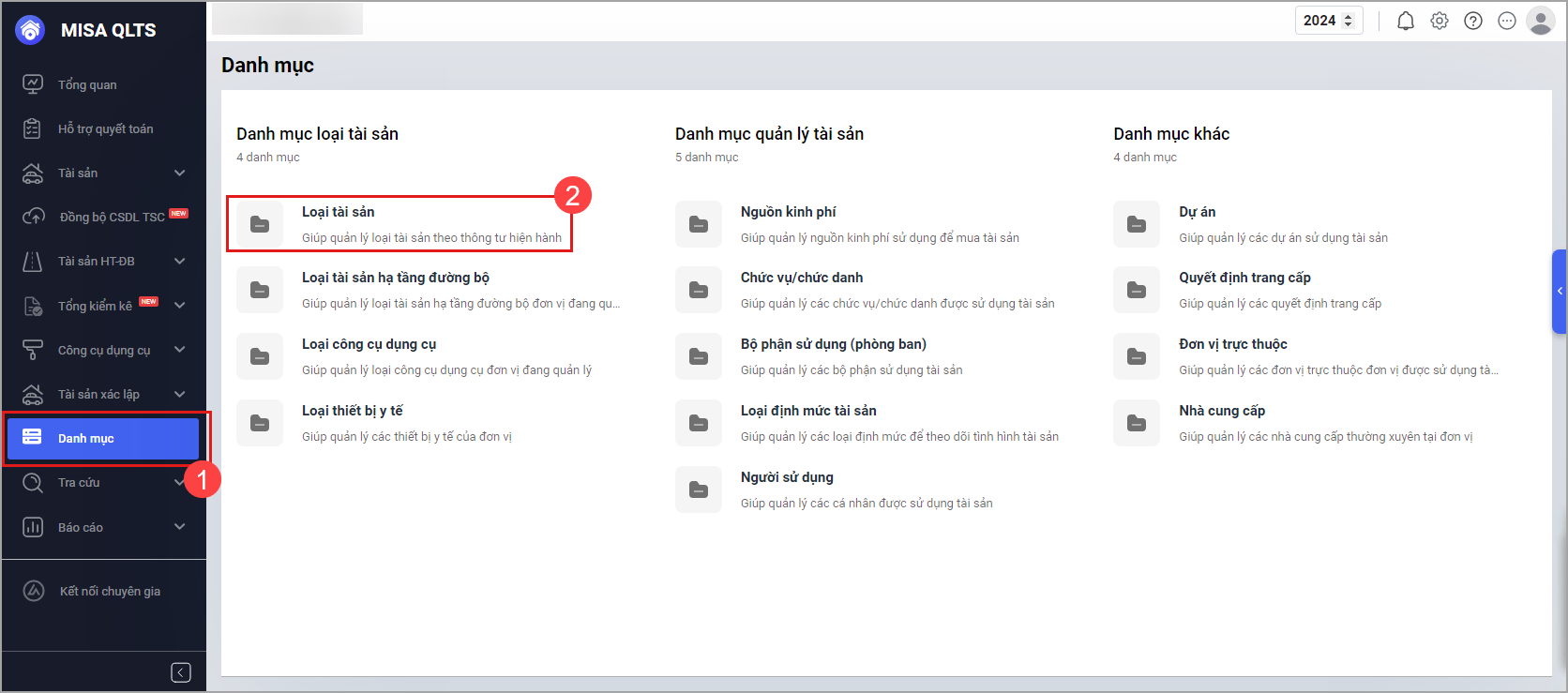Open the Dự án category
Viewport: 1568px width, 693px height.
click(1252, 224)
